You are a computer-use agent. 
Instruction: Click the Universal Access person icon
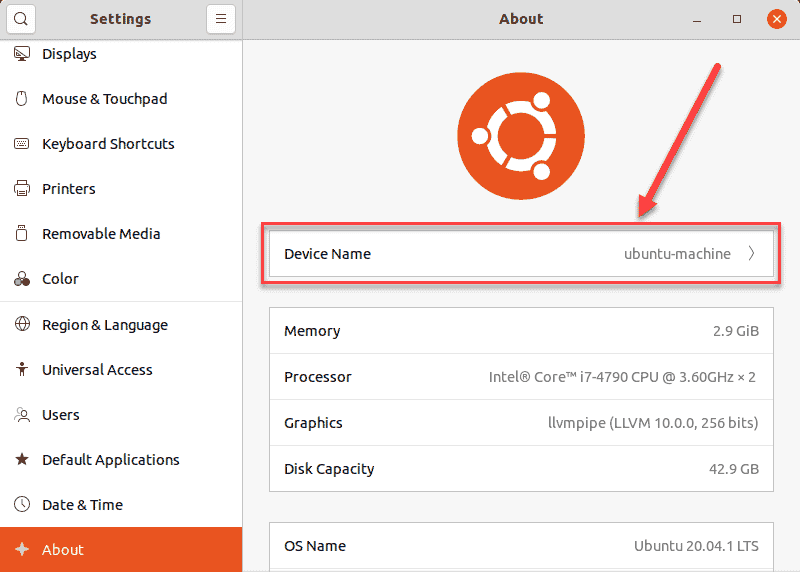22,368
